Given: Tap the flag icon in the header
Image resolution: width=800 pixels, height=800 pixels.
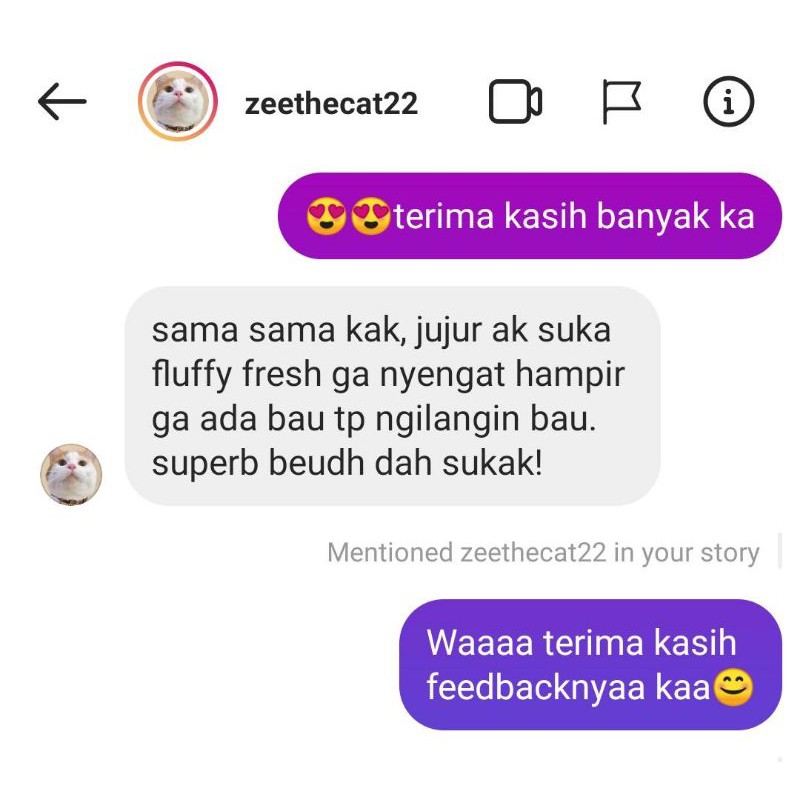Looking at the screenshot, I should click(x=621, y=102).
